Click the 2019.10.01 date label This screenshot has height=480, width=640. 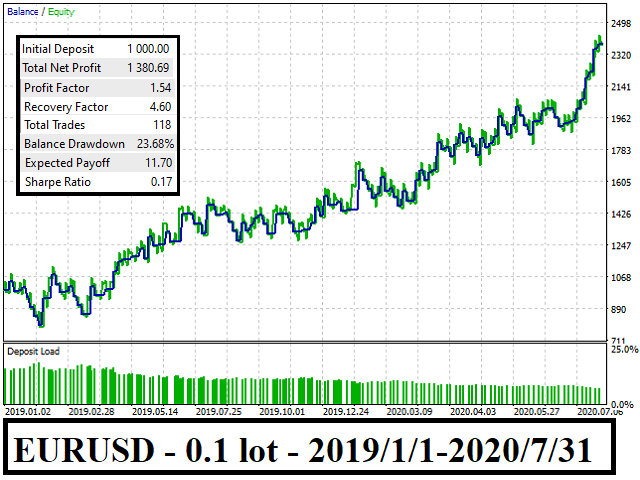282,411
